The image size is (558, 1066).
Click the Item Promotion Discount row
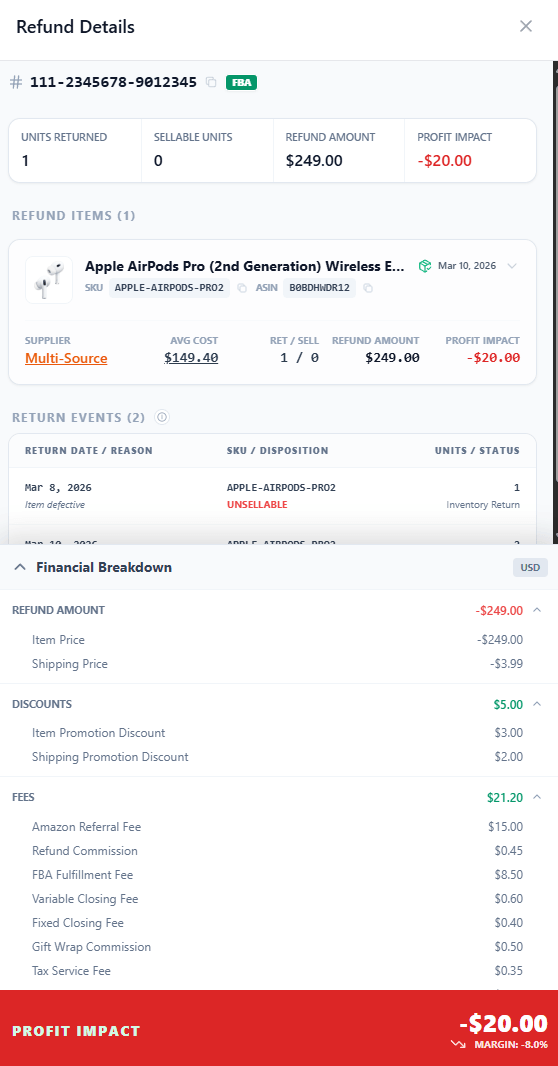[x=277, y=733]
